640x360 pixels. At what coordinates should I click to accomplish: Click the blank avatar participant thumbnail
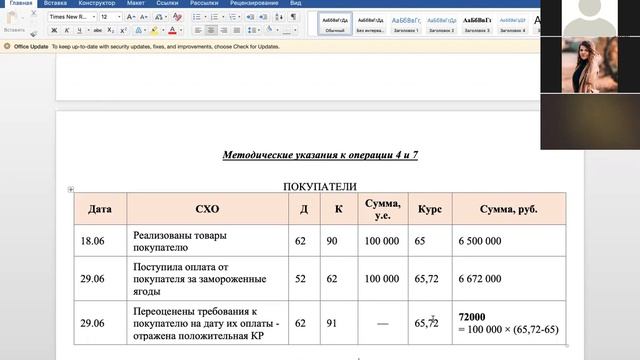click(x=590, y=18)
